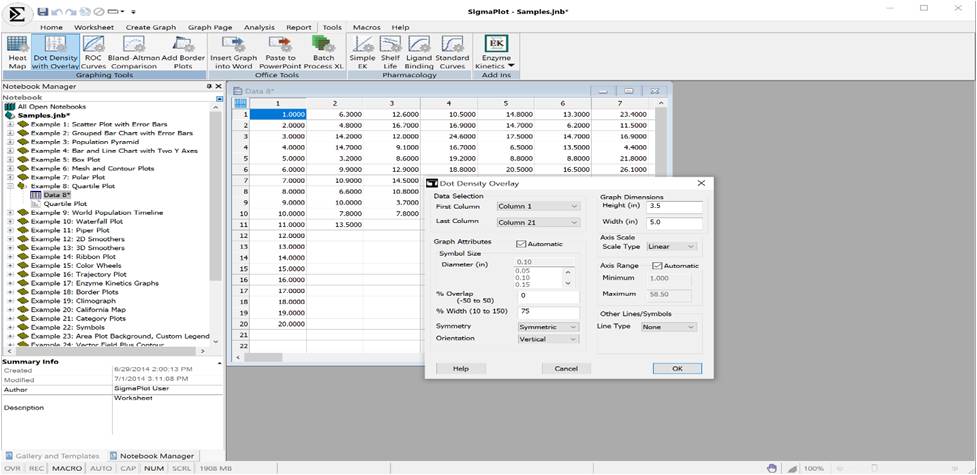This screenshot has height=475, width=977.
Task: Click Add Border Plots icon
Action: click(183, 52)
